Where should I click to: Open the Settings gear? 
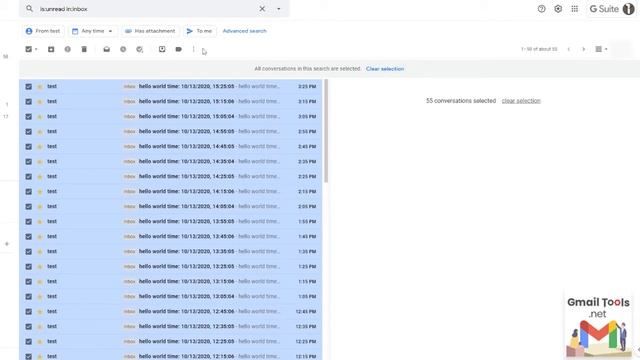(558, 9)
